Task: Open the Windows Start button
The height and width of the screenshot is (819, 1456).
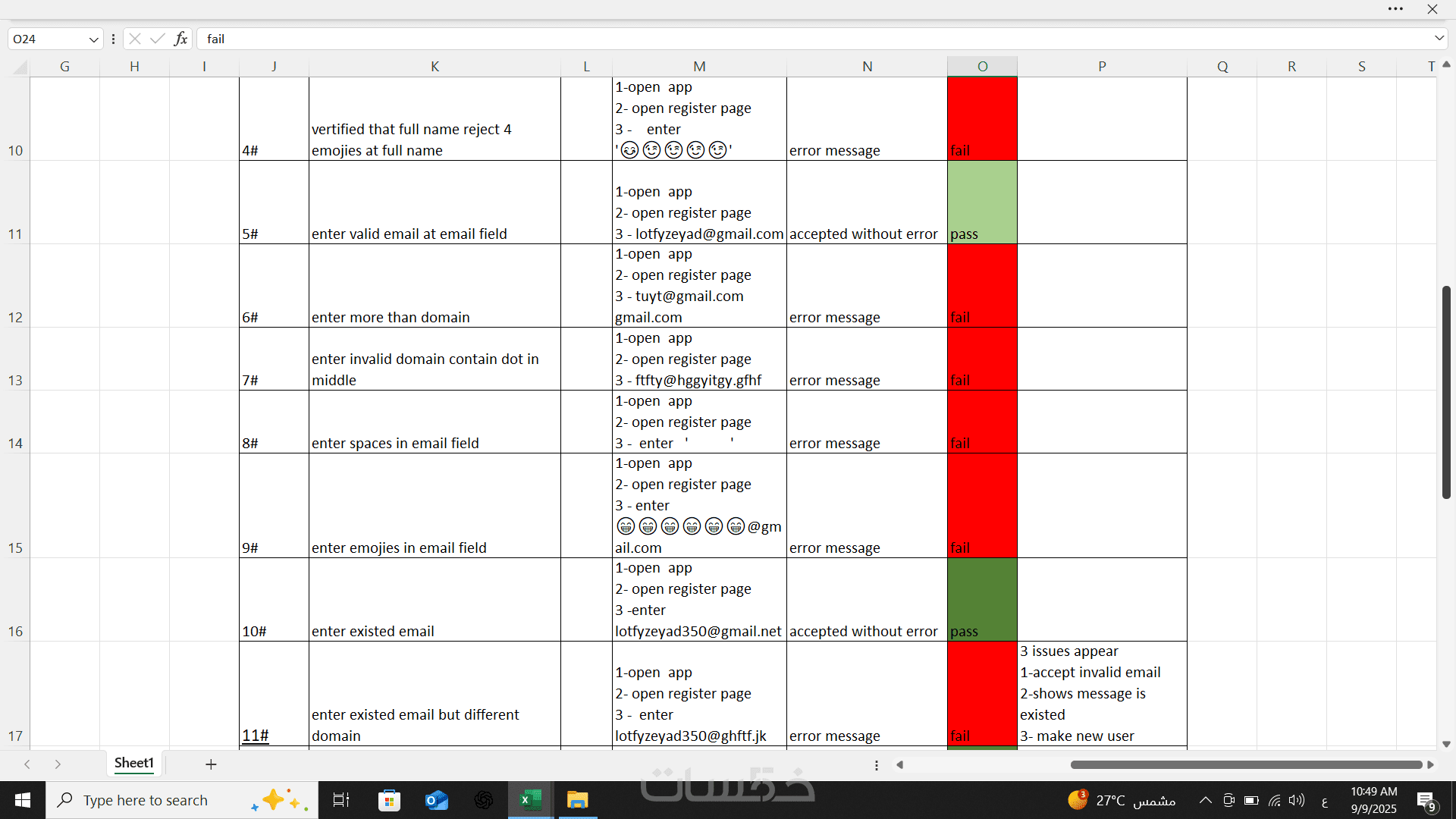Action: (23, 800)
